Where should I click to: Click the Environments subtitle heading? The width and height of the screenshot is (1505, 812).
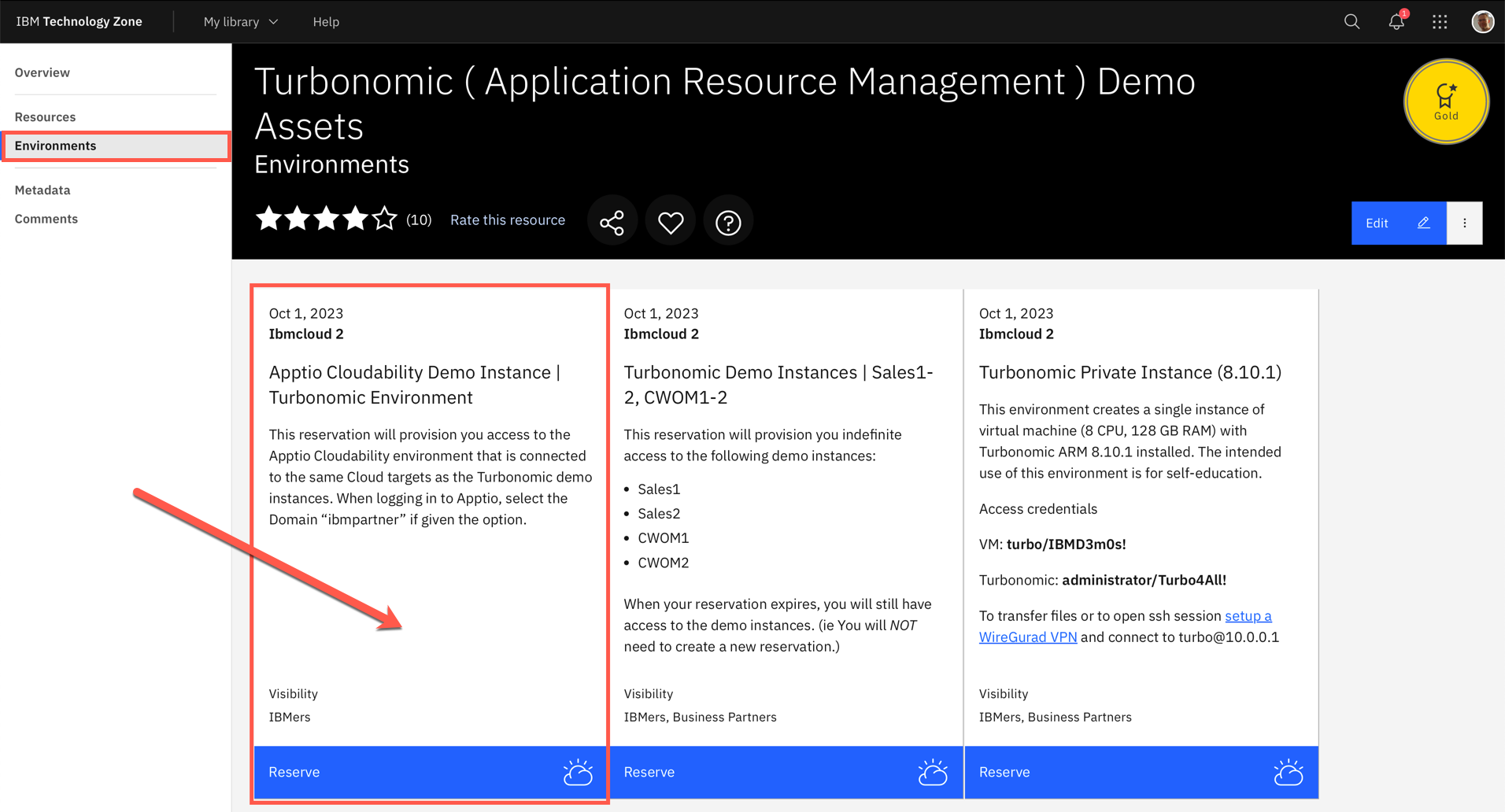click(x=332, y=164)
